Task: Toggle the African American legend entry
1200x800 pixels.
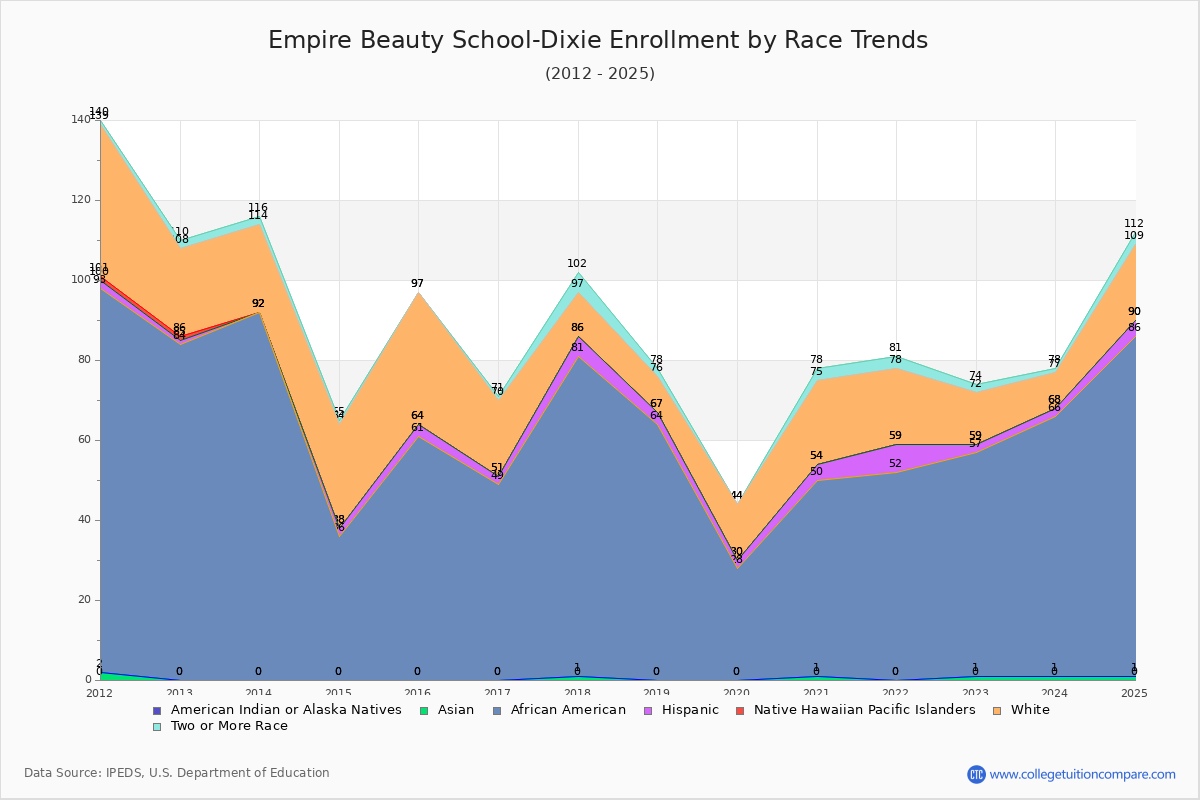Action: [x=559, y=710]
